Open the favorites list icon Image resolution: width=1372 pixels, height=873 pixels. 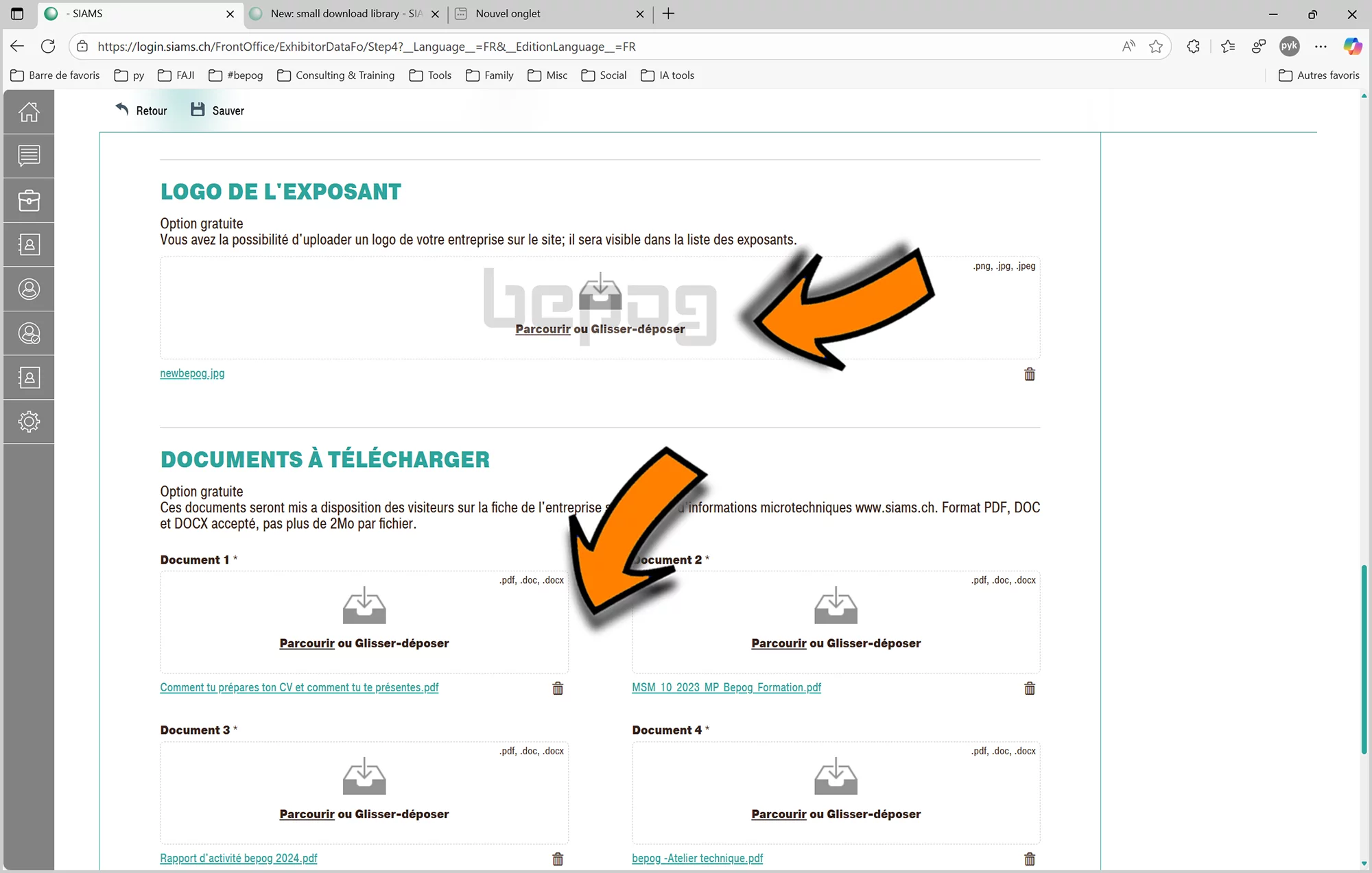(1228, 46)
